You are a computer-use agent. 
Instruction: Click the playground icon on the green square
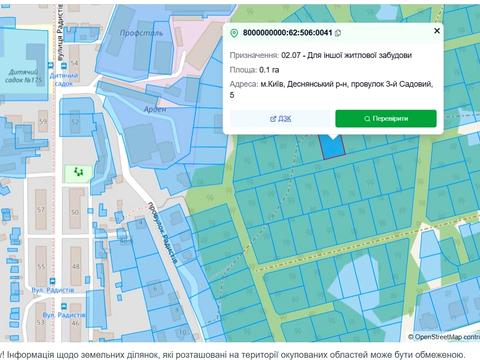(x=79, y=172)
